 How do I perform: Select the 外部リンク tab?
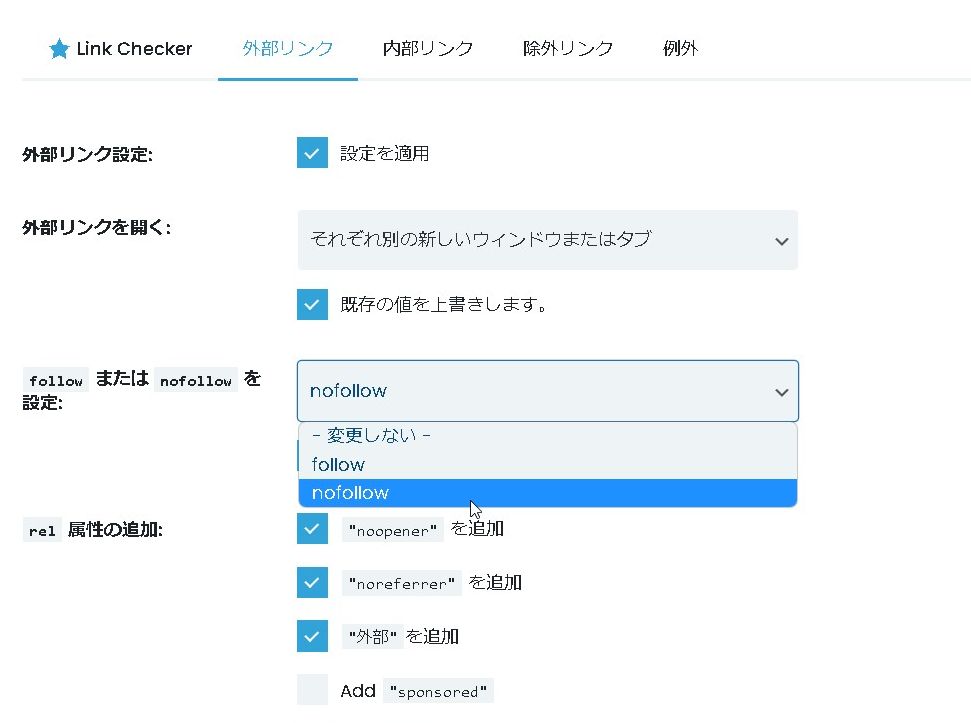point(287,48)
